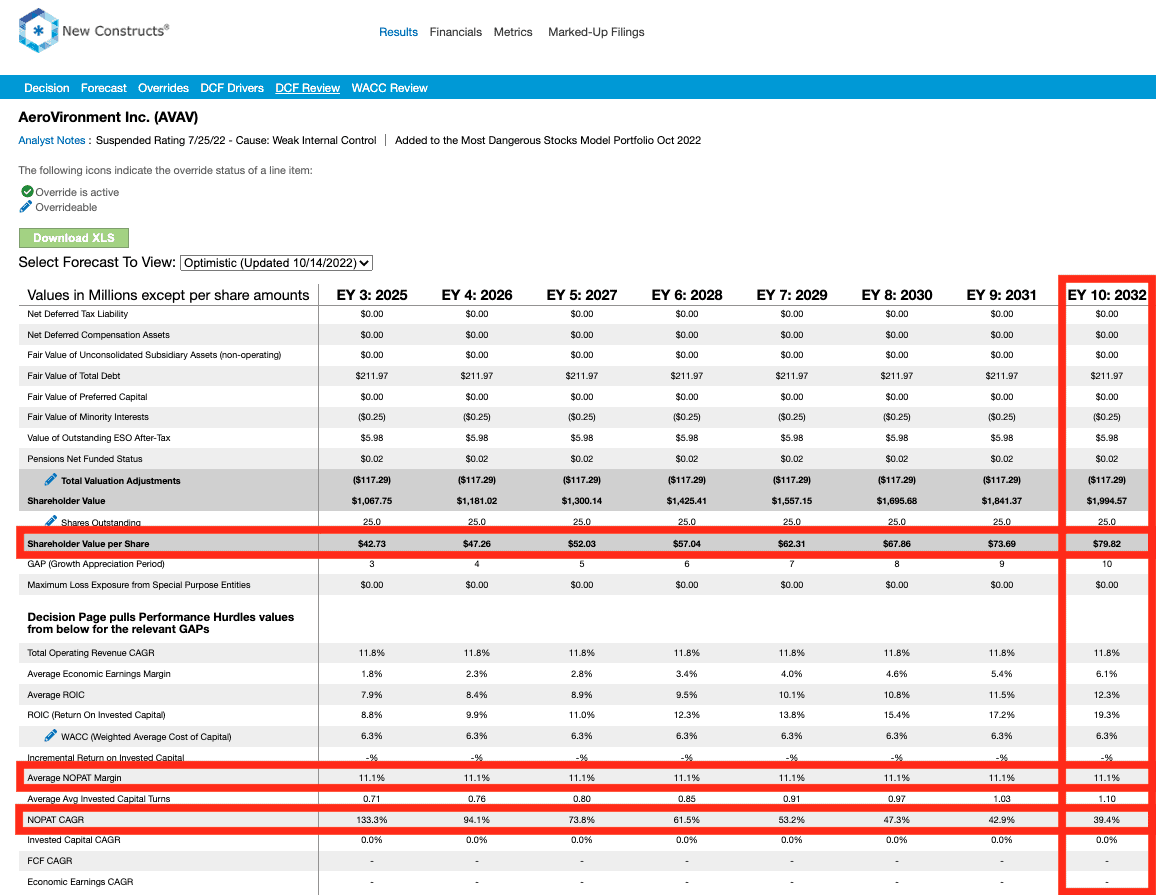Click pencil icon beside WACC row

click(x=50, y=736)
